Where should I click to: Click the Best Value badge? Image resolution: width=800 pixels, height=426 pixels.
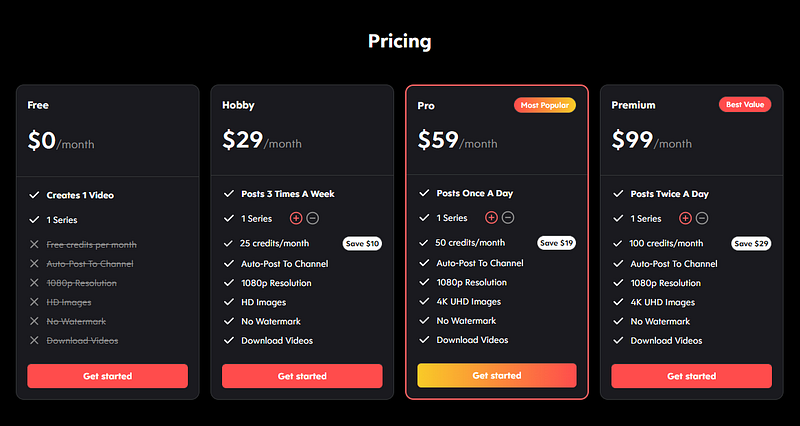[x=745, y=105]
